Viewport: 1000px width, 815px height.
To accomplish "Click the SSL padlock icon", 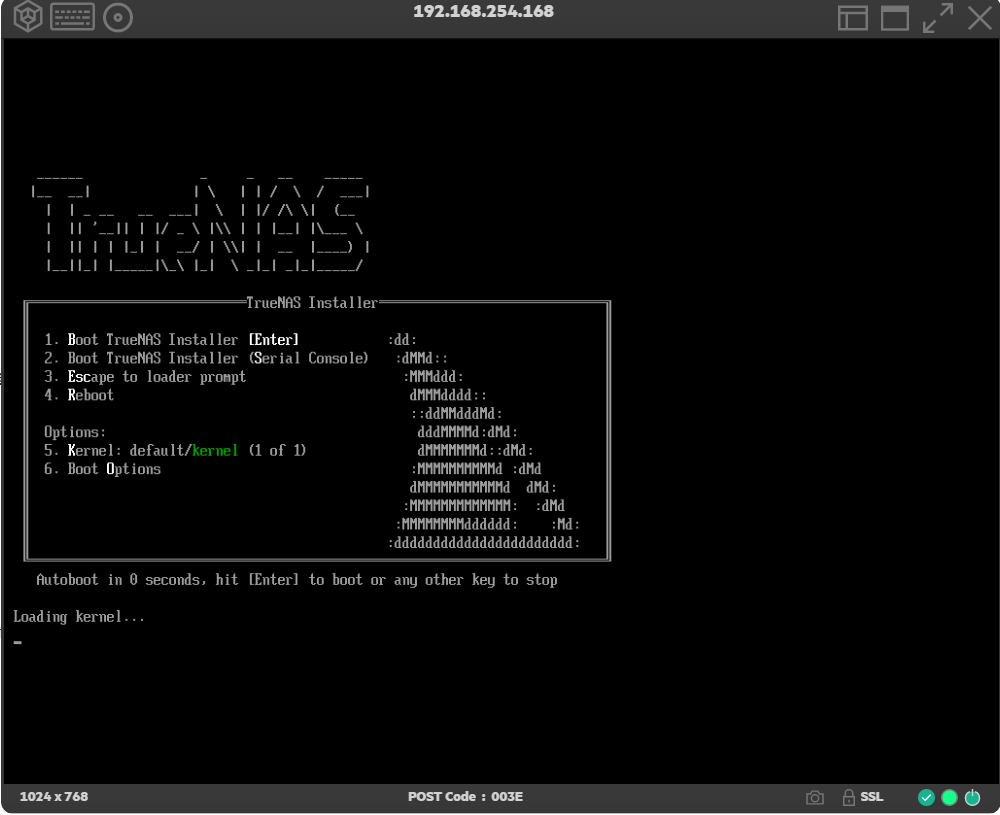I will point(849,798).
